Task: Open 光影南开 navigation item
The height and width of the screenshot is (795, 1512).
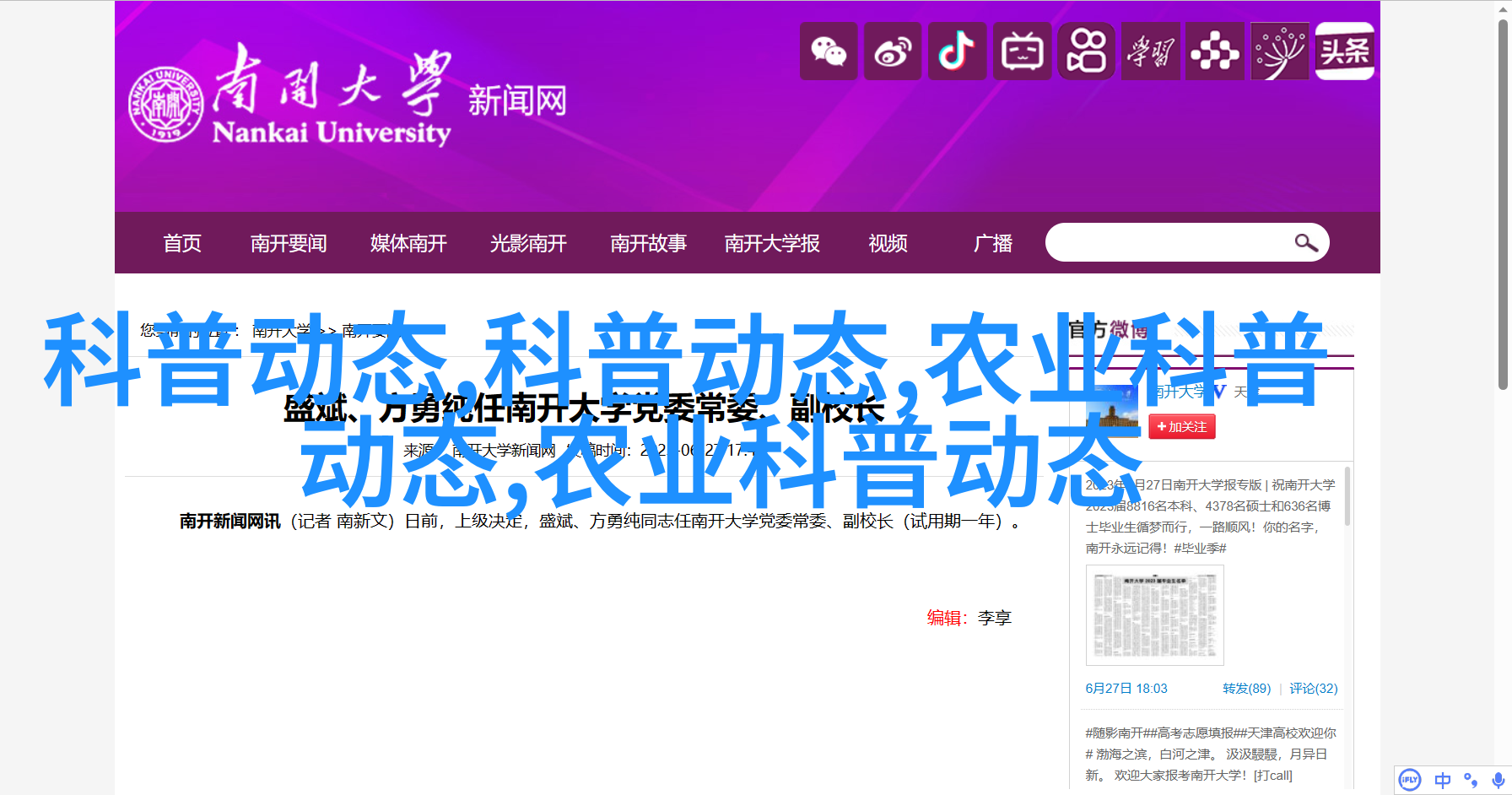Action: (x=528, y=243)
